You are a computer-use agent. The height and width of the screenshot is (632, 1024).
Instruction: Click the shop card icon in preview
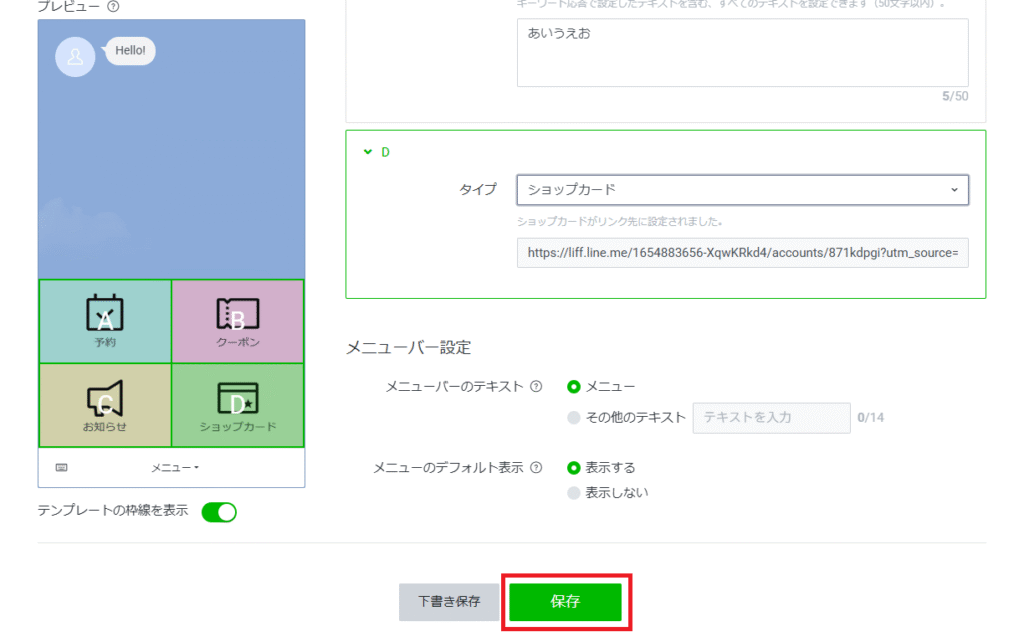pyautogui.click(x=237, y=398)
